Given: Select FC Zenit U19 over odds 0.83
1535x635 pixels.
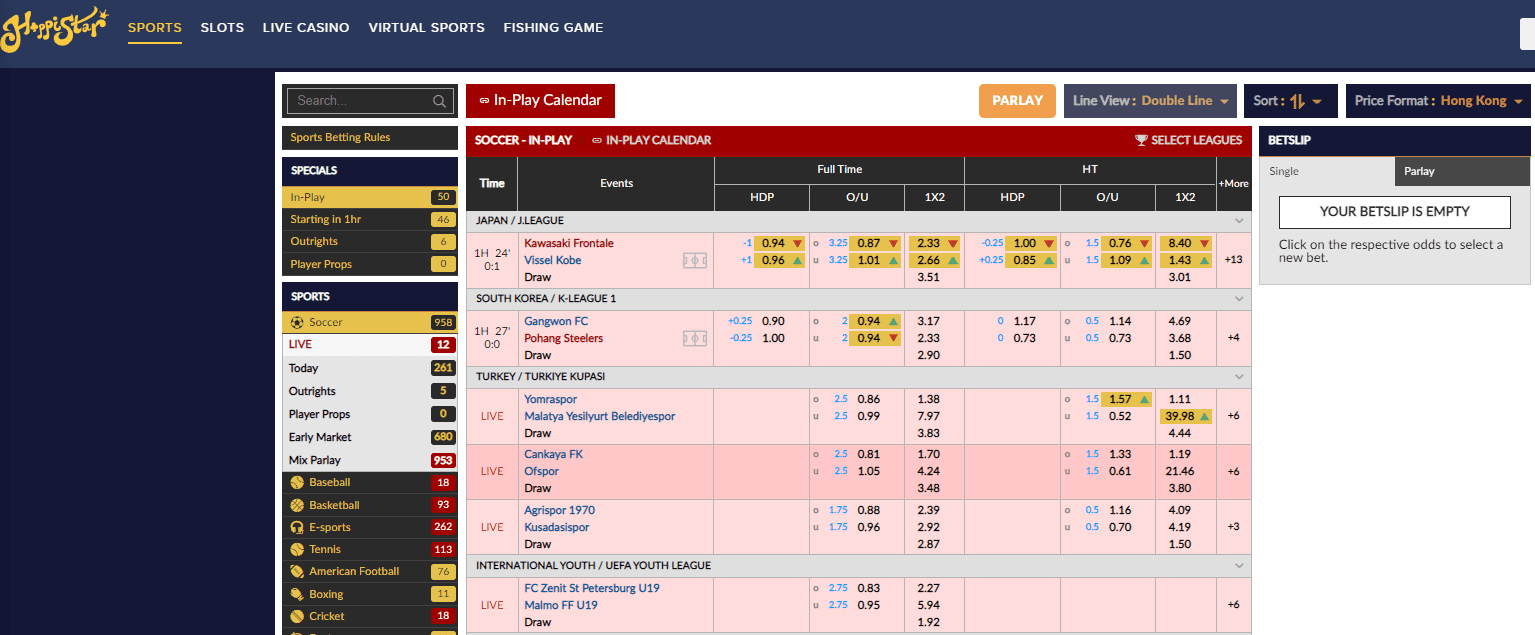Looking at the screenshot, I should coord(868,588).
